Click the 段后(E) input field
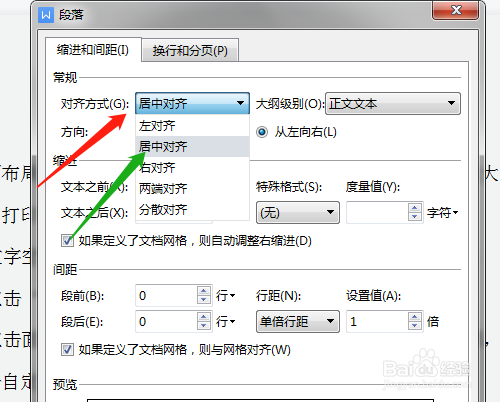 click(166, 322)
